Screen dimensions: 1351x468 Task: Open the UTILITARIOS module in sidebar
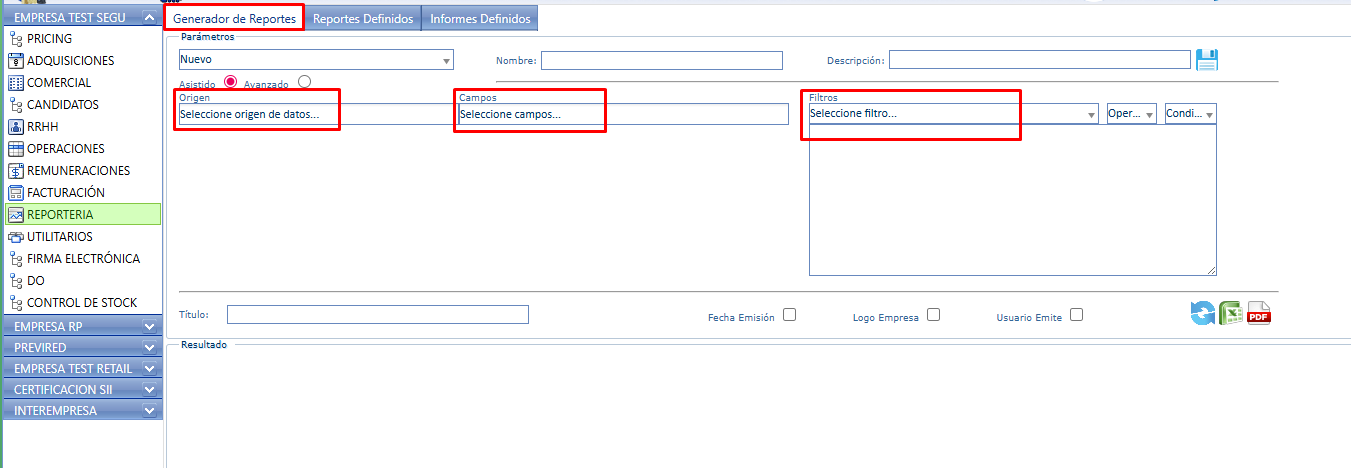pos(59,237)
